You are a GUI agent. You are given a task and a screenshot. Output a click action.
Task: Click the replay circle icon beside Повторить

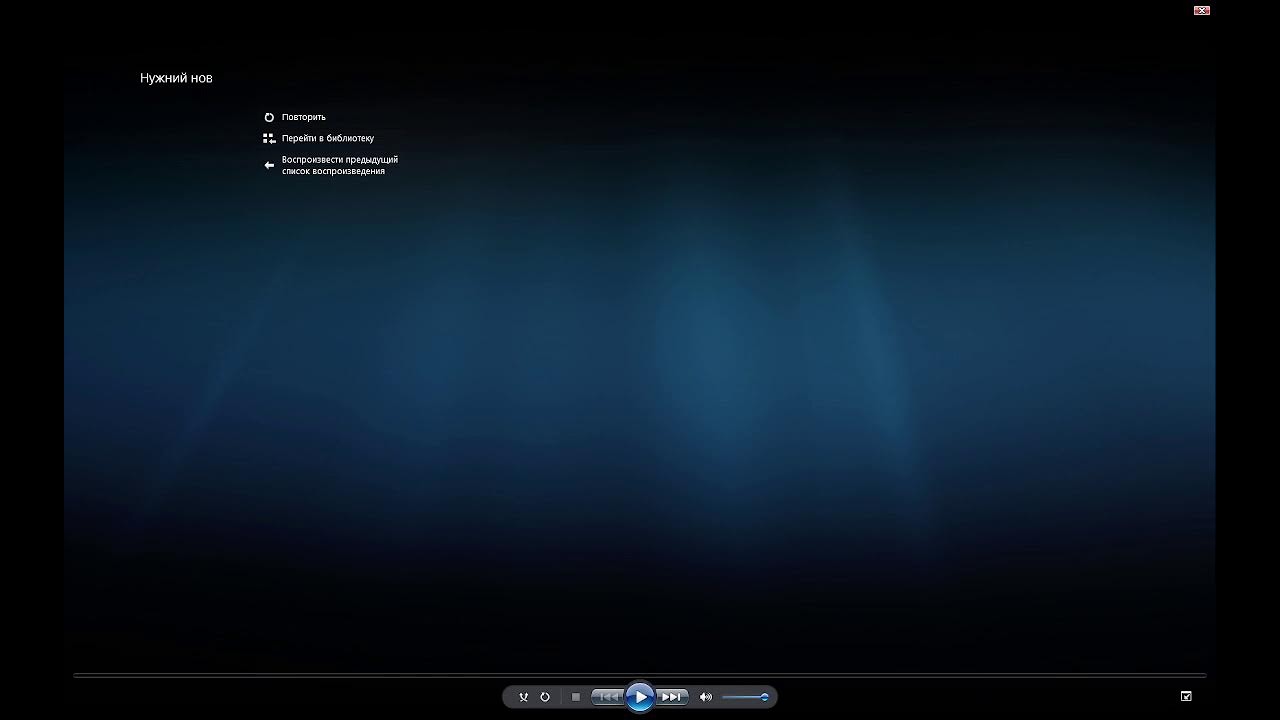(269, 117)
